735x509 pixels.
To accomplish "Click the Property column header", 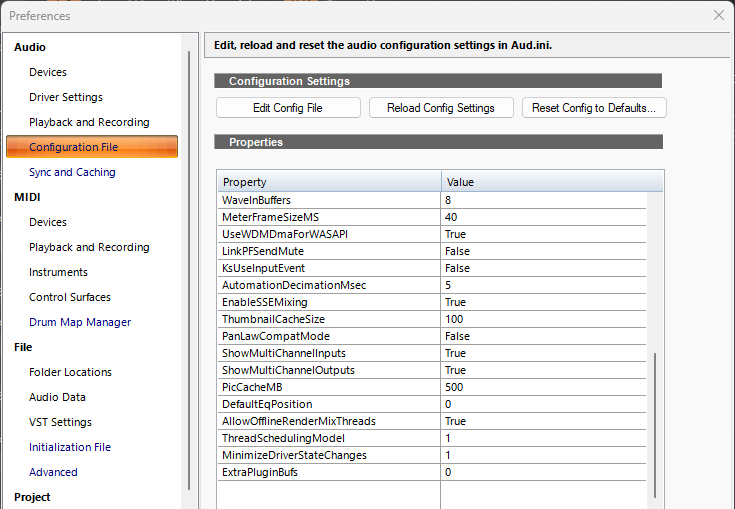I will pos(329,182).
